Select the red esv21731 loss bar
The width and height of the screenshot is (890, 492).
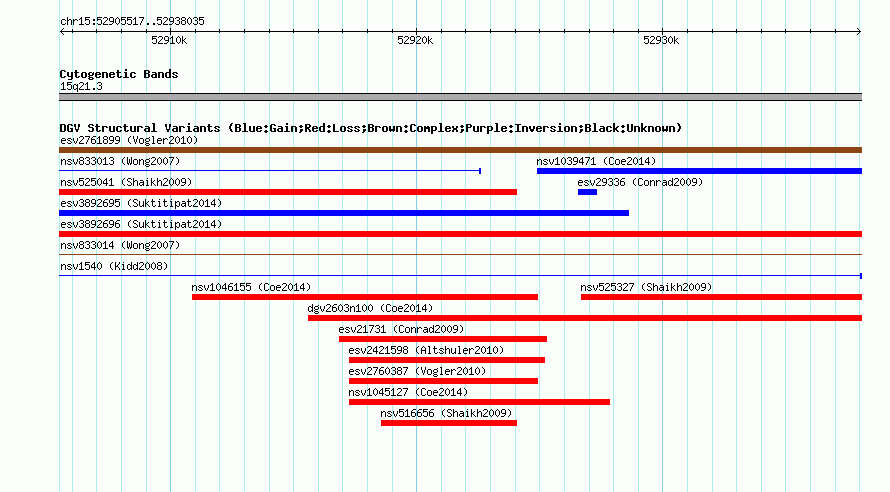click(x=443, y=339)
